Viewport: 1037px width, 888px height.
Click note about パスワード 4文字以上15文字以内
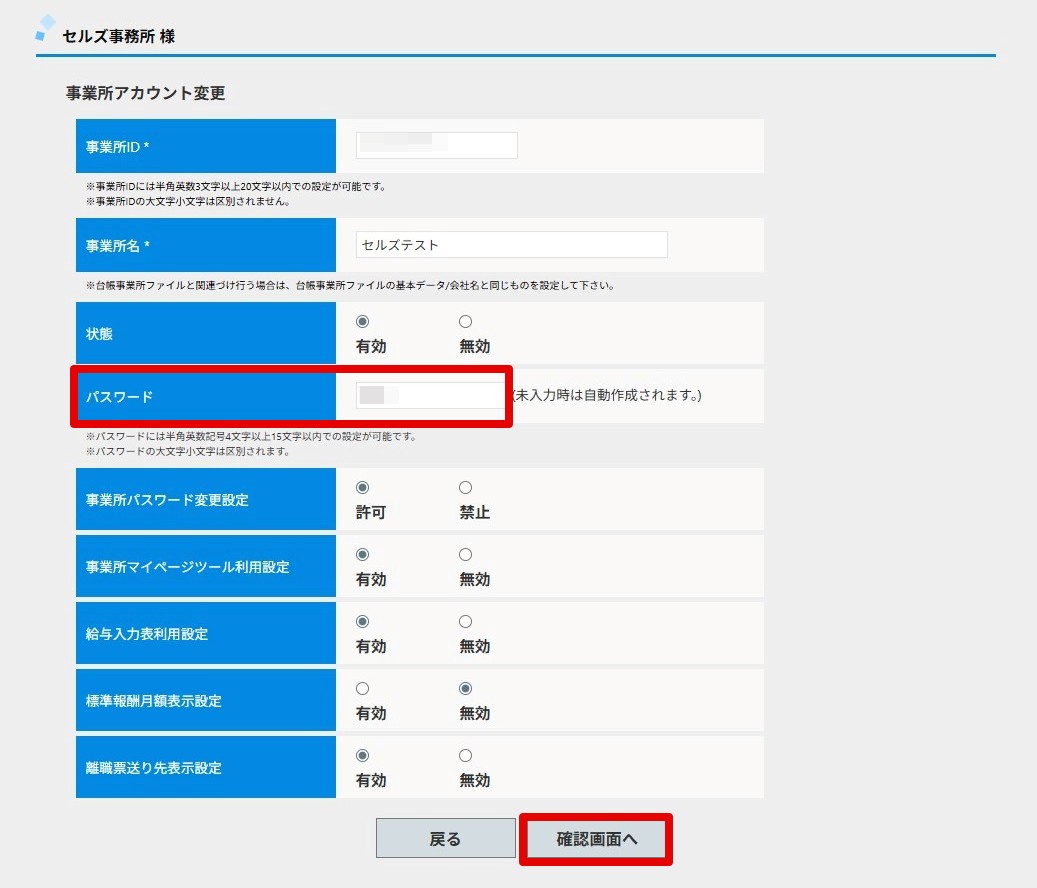pos(251,436)
